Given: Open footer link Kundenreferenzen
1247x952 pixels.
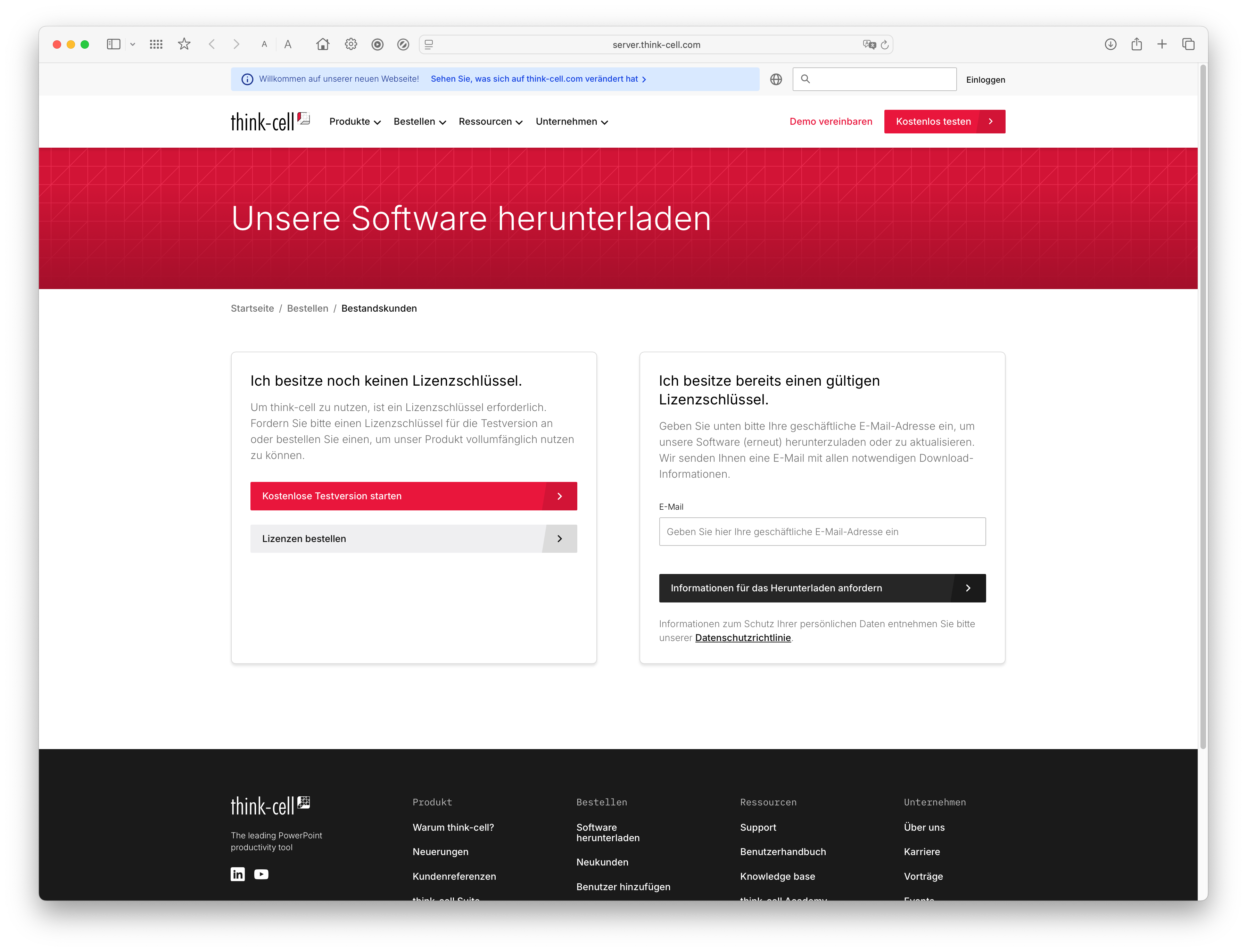Looking at the screenshot, I should point(454,876).
